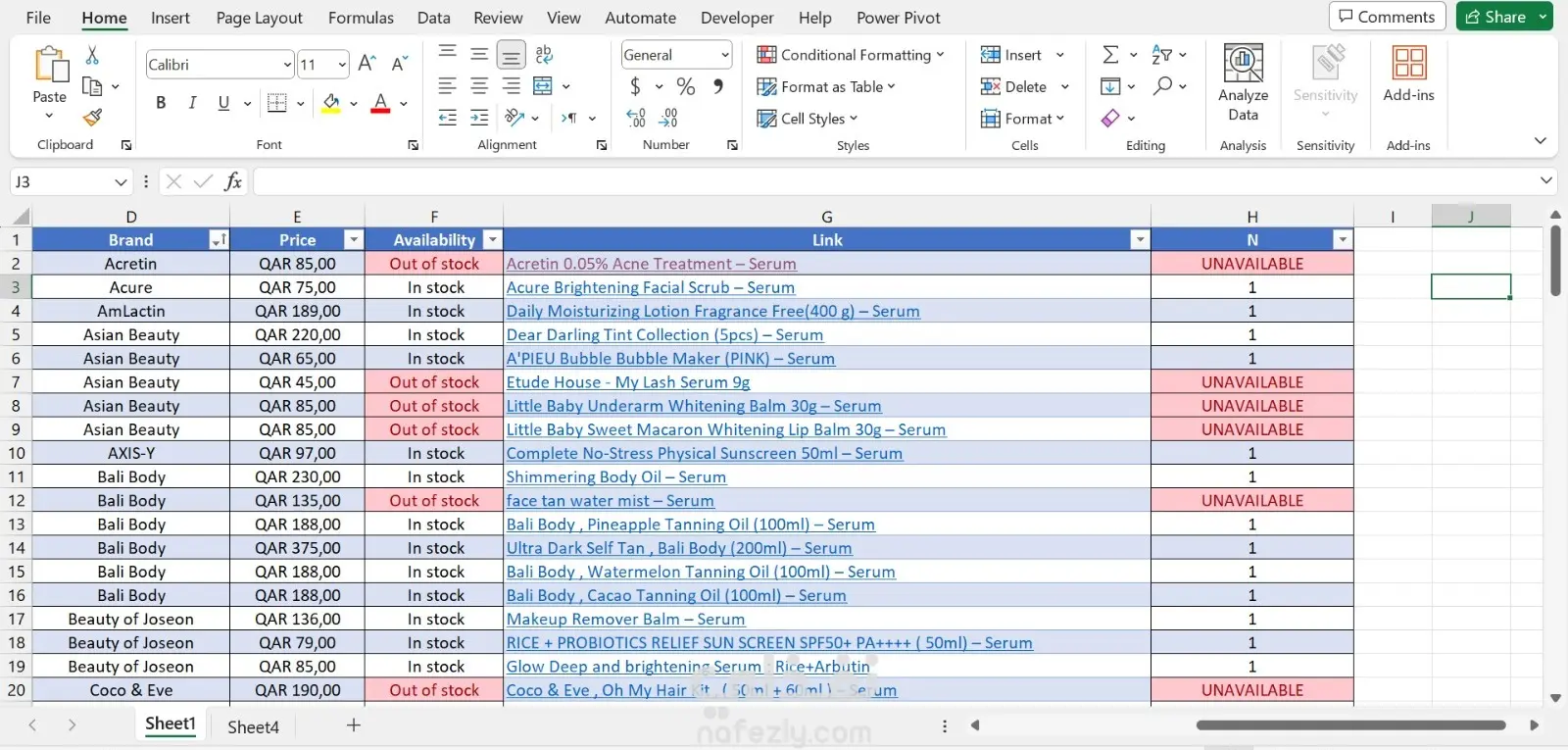Click the Fill down-arrow icon

click(x=1110, y=86)
